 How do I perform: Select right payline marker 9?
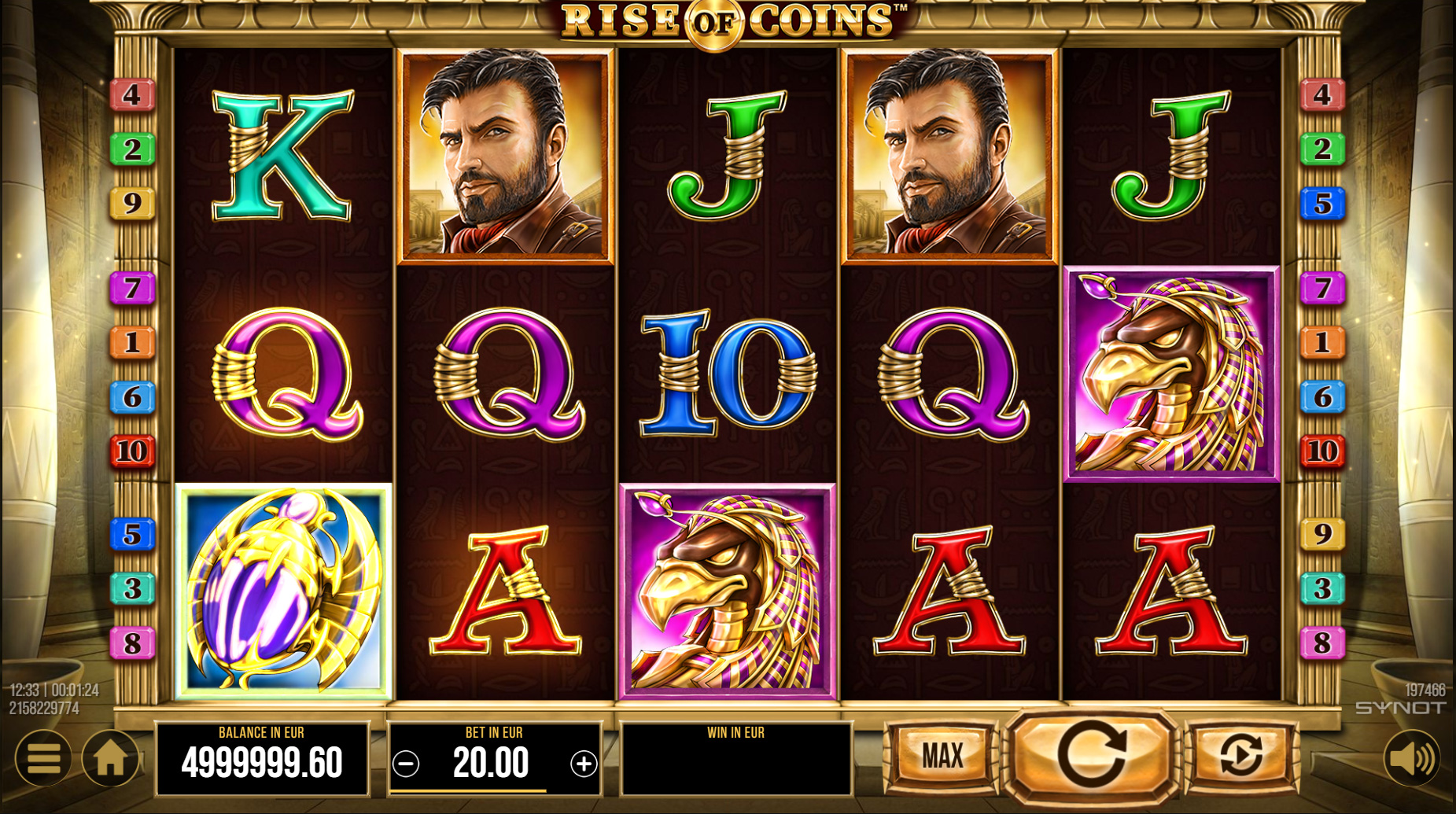click(x=1322, y=534)
